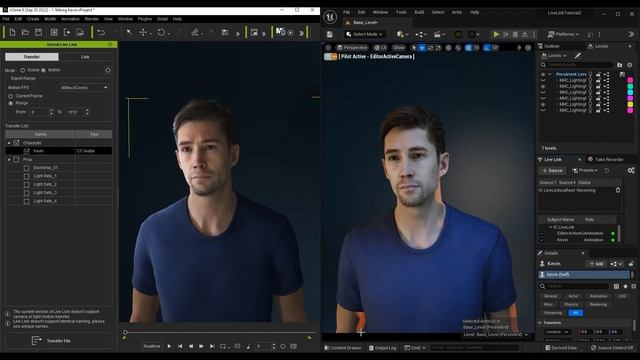The width and height of the screenshot is (640, 360).
Task: Select the Scene mode radio button
Action: [23, 70]
